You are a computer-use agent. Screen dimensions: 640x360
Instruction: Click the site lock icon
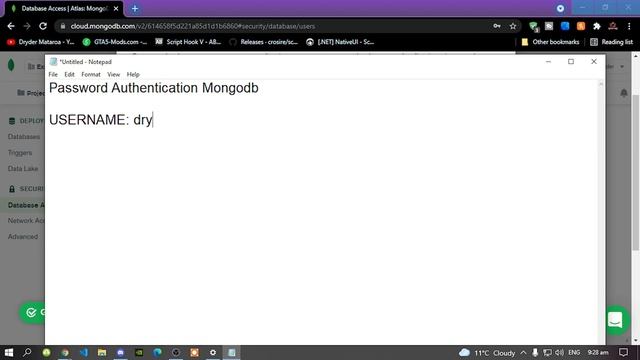pos(62,26)
